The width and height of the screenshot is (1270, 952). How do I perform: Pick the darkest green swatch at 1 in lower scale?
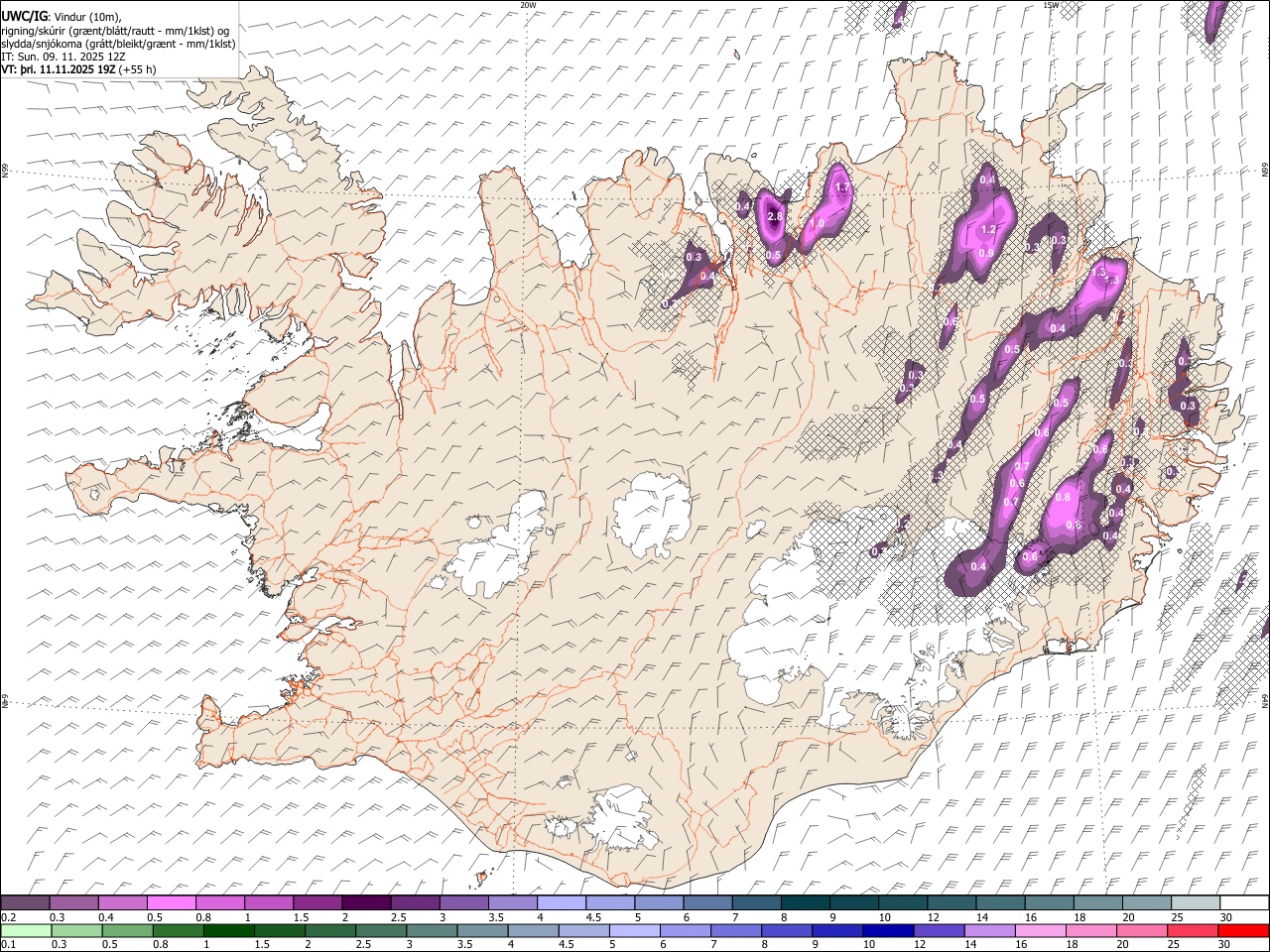(228, 930)
